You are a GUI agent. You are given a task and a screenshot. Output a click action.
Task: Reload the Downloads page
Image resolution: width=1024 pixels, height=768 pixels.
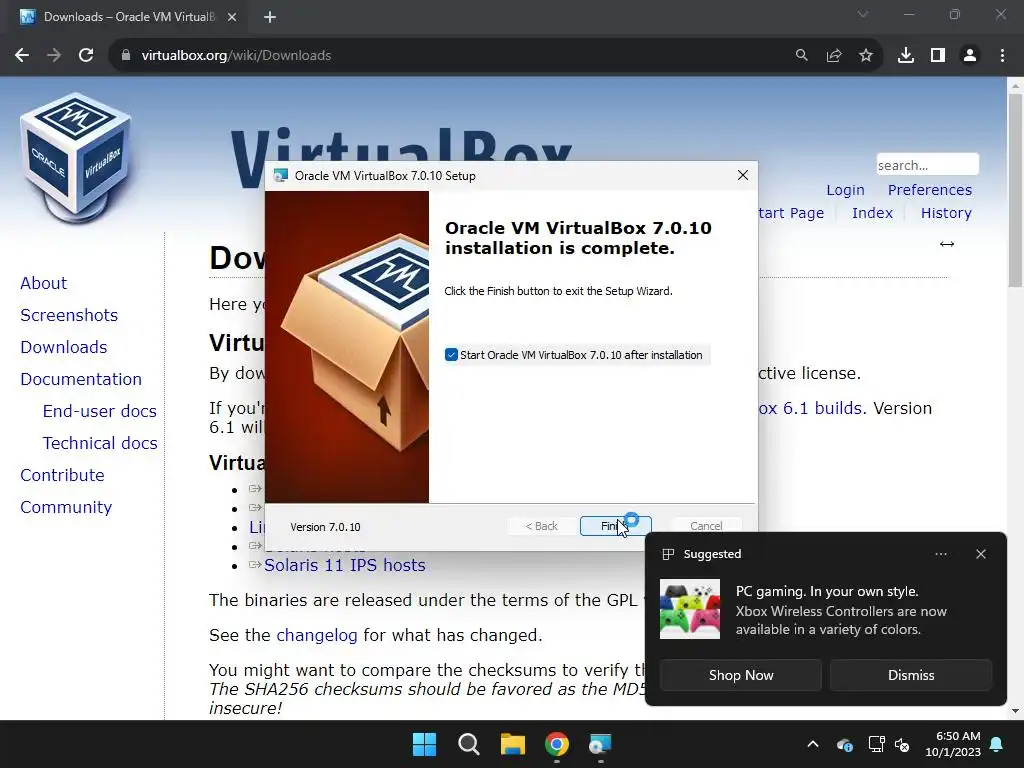(86, 56)
